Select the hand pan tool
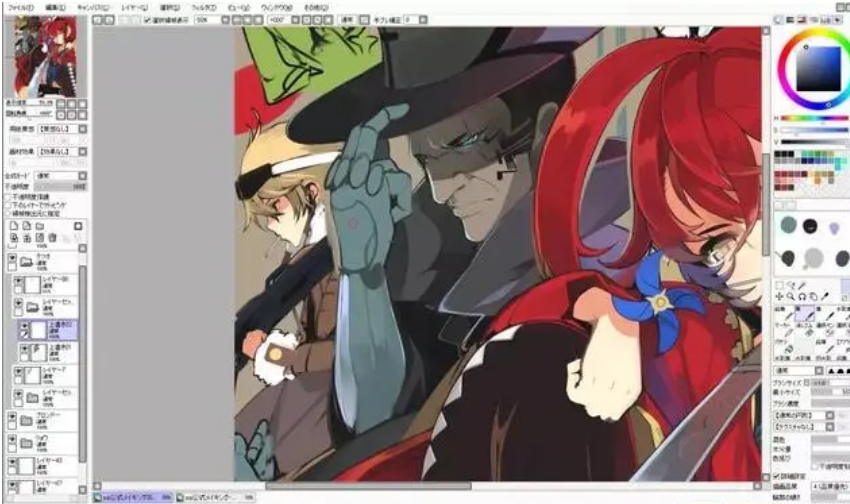 pyautogui.click(x=814, y=296)
